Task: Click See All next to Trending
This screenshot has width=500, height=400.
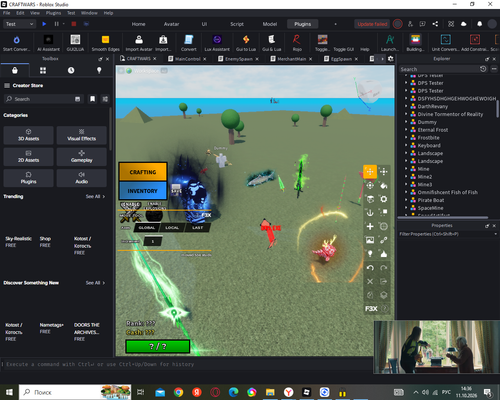Action: click(95, 196)
